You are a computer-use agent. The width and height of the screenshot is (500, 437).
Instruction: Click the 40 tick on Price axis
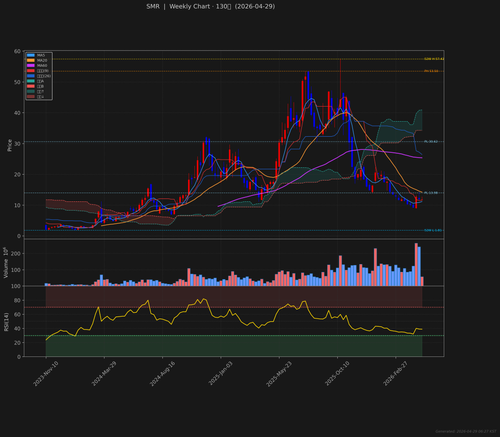[17, 113]
